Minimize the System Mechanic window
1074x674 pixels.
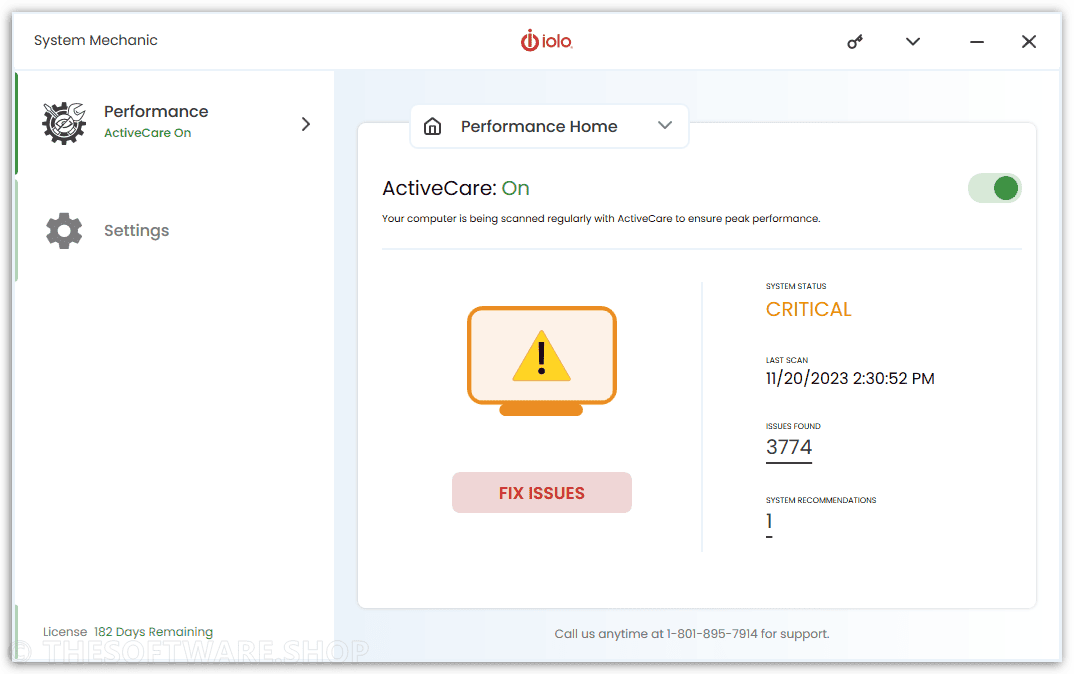977,42
